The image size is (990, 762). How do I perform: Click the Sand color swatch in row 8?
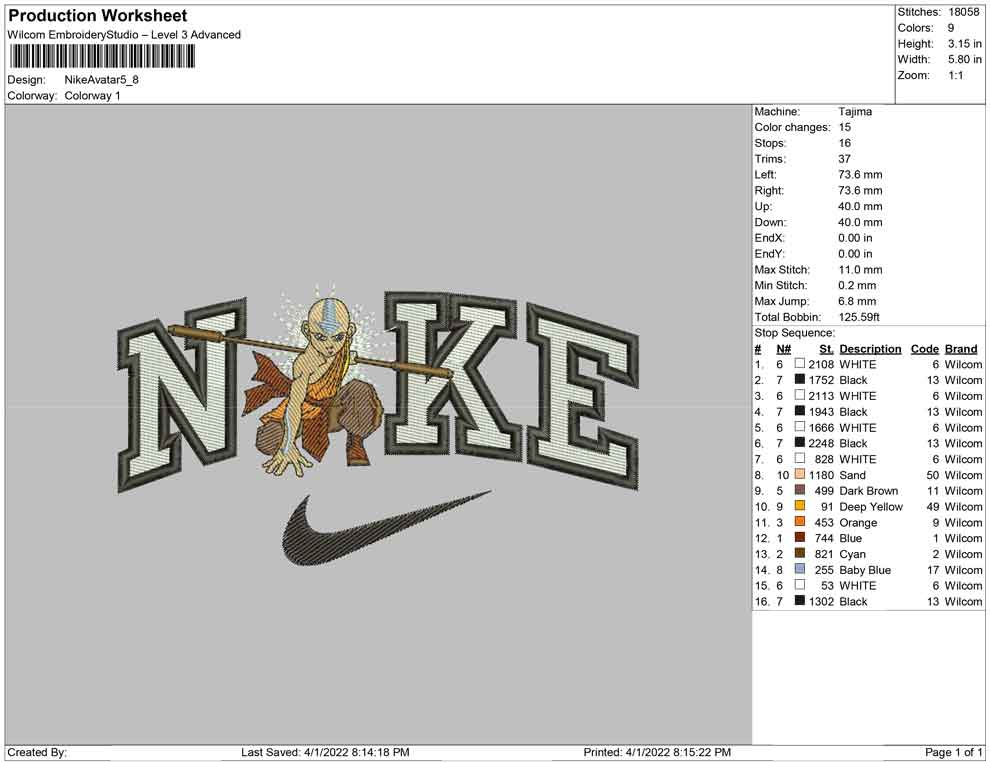[800, 474]
